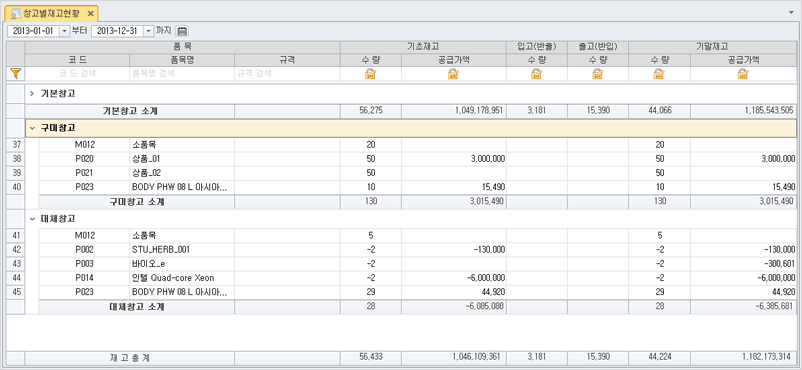
Task: Click value 1,049,178,951 in 기본창고 소계
Action: click(479, 111)
